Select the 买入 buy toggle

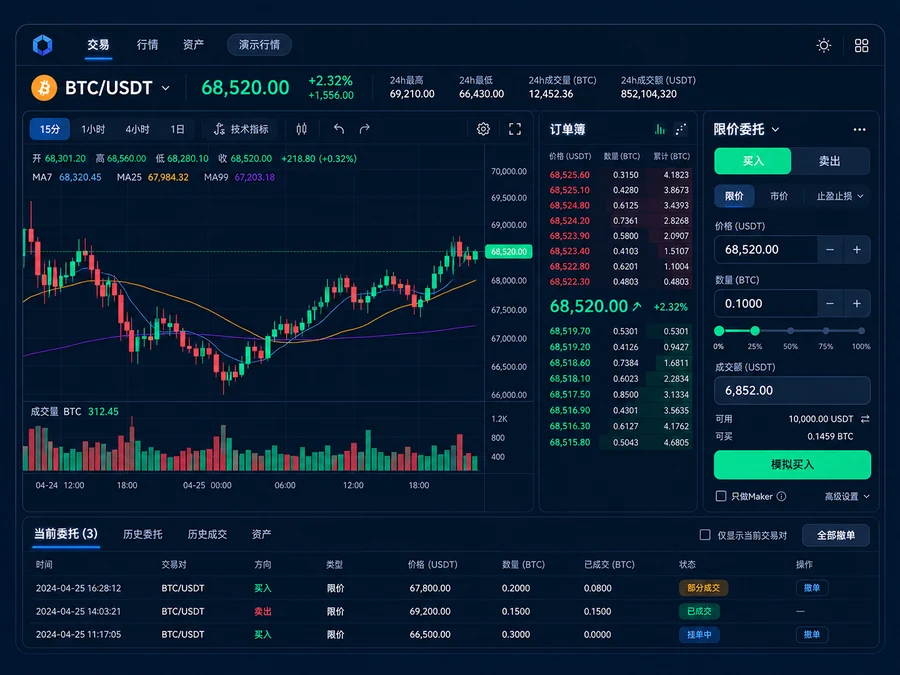pos(752,161)
